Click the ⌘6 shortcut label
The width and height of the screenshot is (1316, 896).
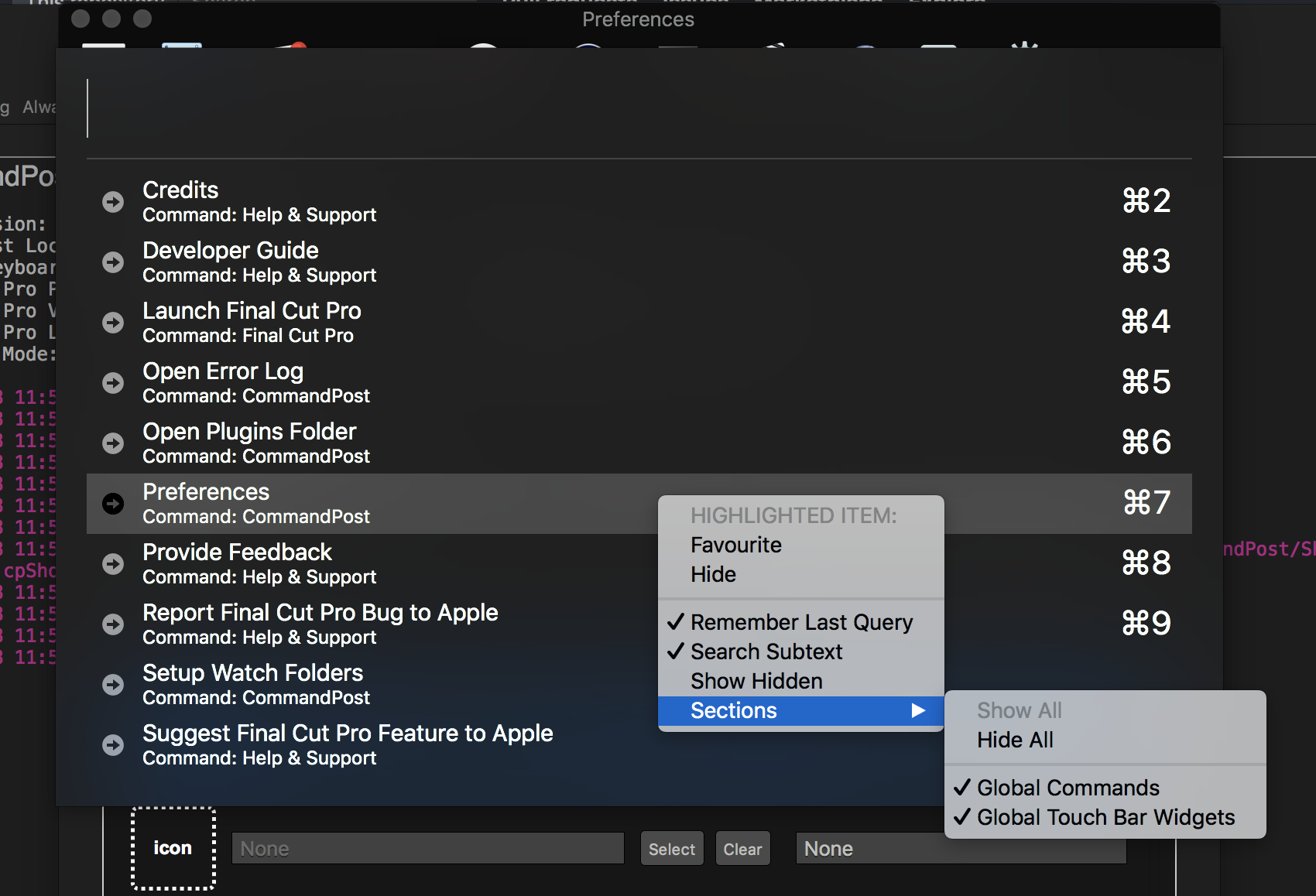(x=1146, y=443)
